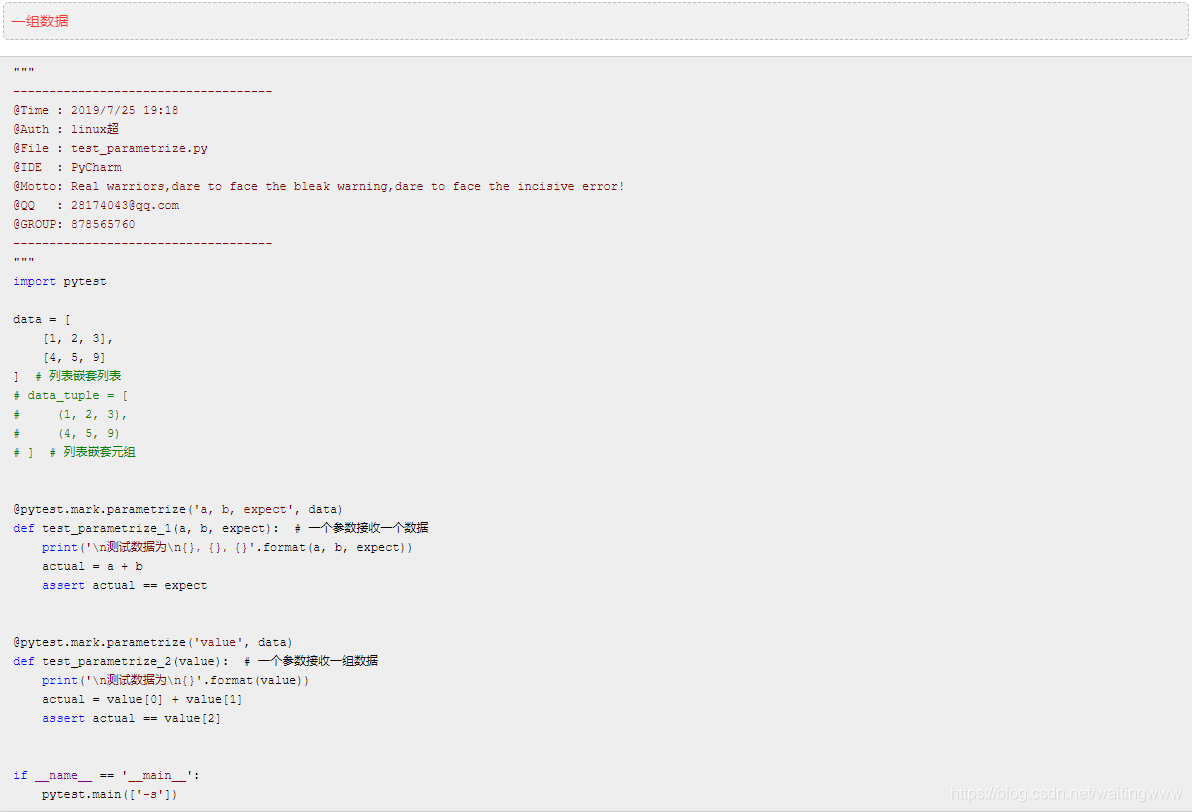Click the red heading '一组数据'

point(40,21)
